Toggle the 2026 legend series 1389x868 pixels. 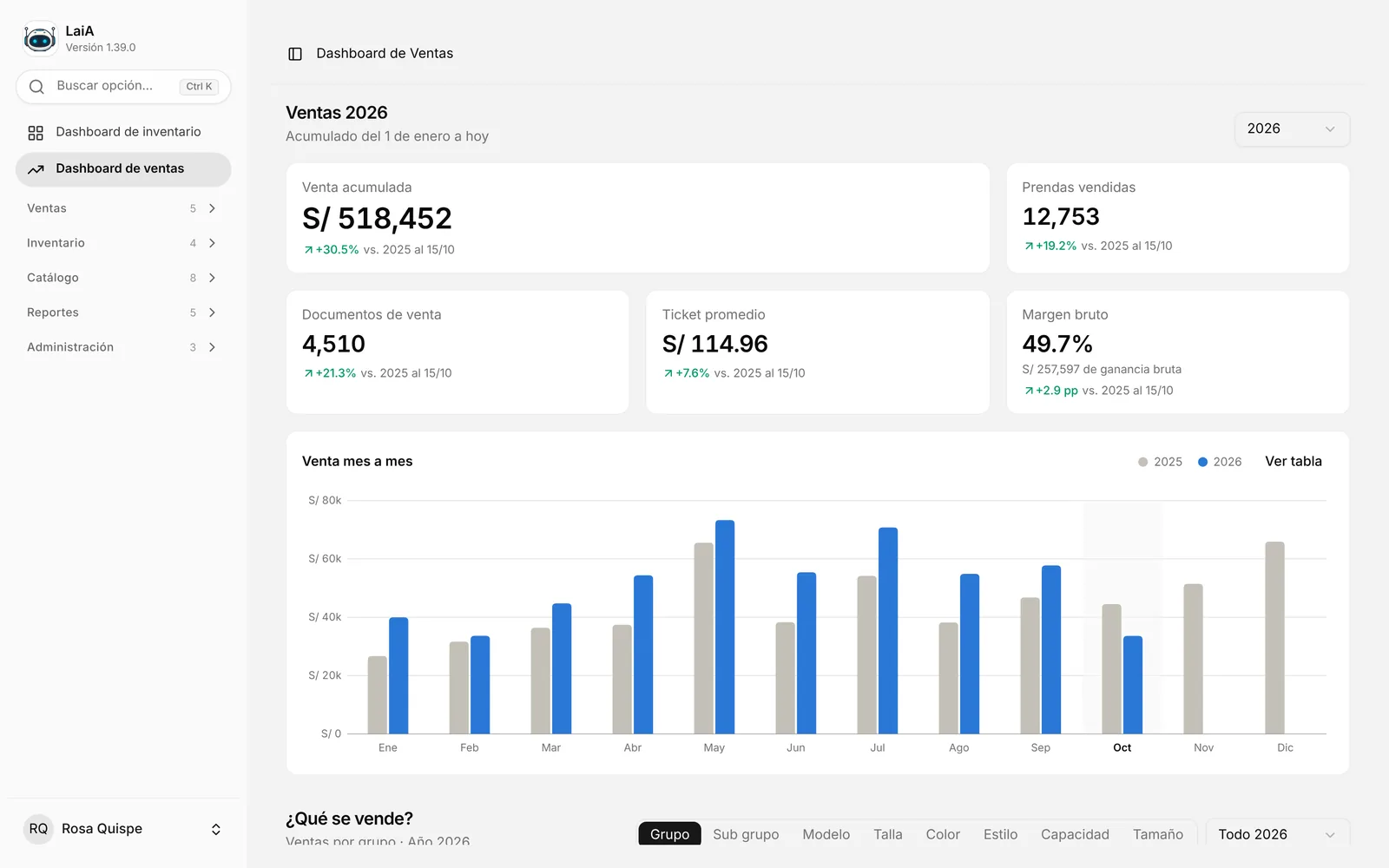[x=1220, y=462]
